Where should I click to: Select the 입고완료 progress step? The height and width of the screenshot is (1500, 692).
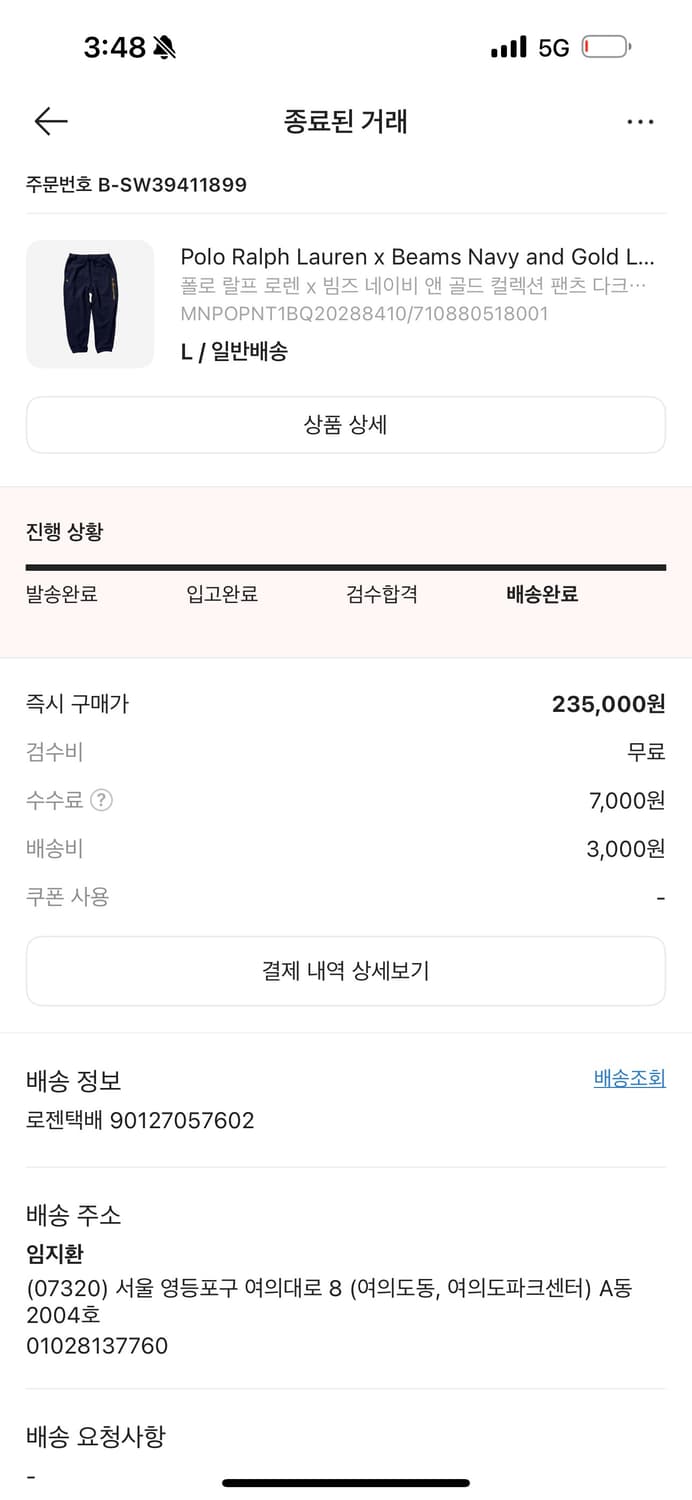click(222, 593)
